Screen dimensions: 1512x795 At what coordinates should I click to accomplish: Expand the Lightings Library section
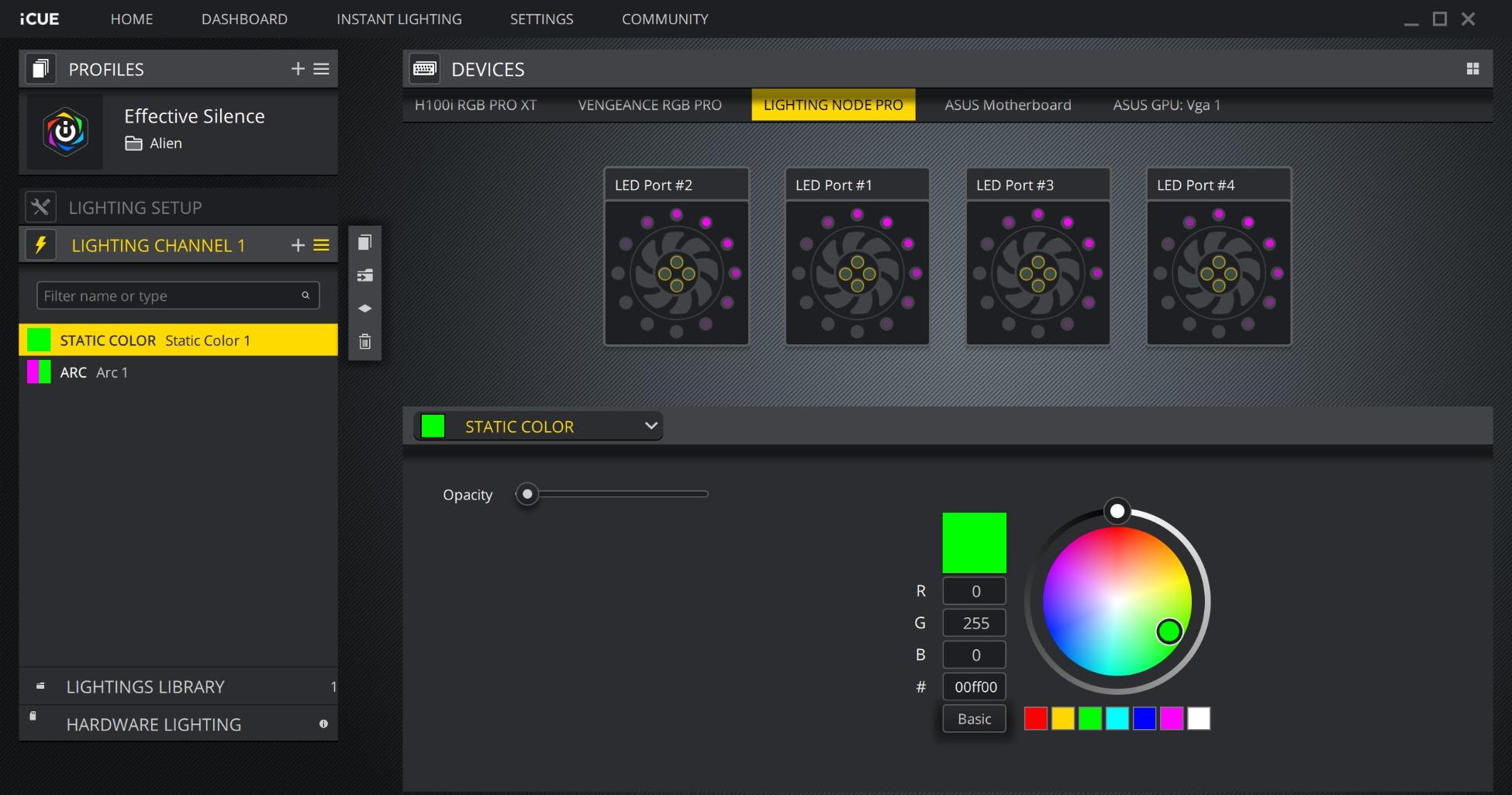pyautogui.click(x=145, y=686)
